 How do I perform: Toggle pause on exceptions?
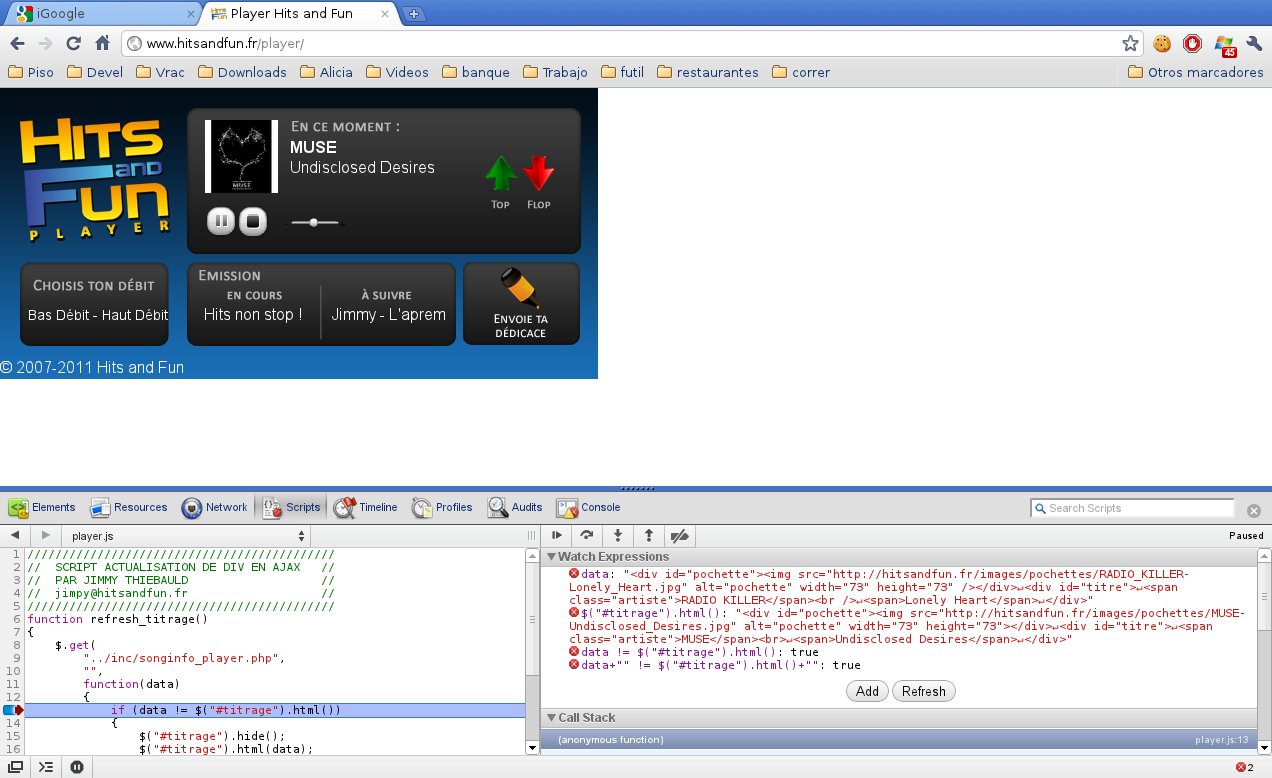tap(77, 767)
